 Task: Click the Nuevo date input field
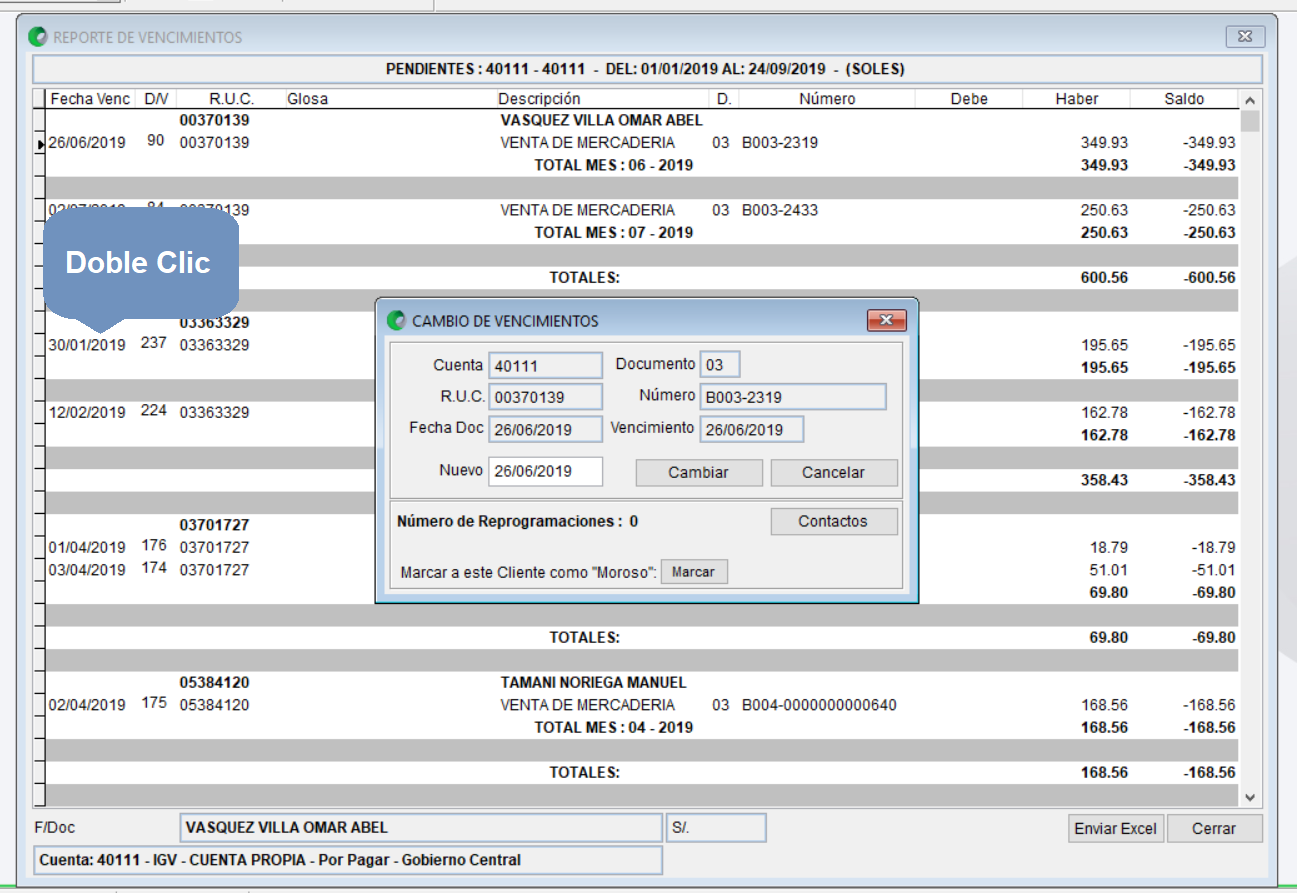coord(546,471)
